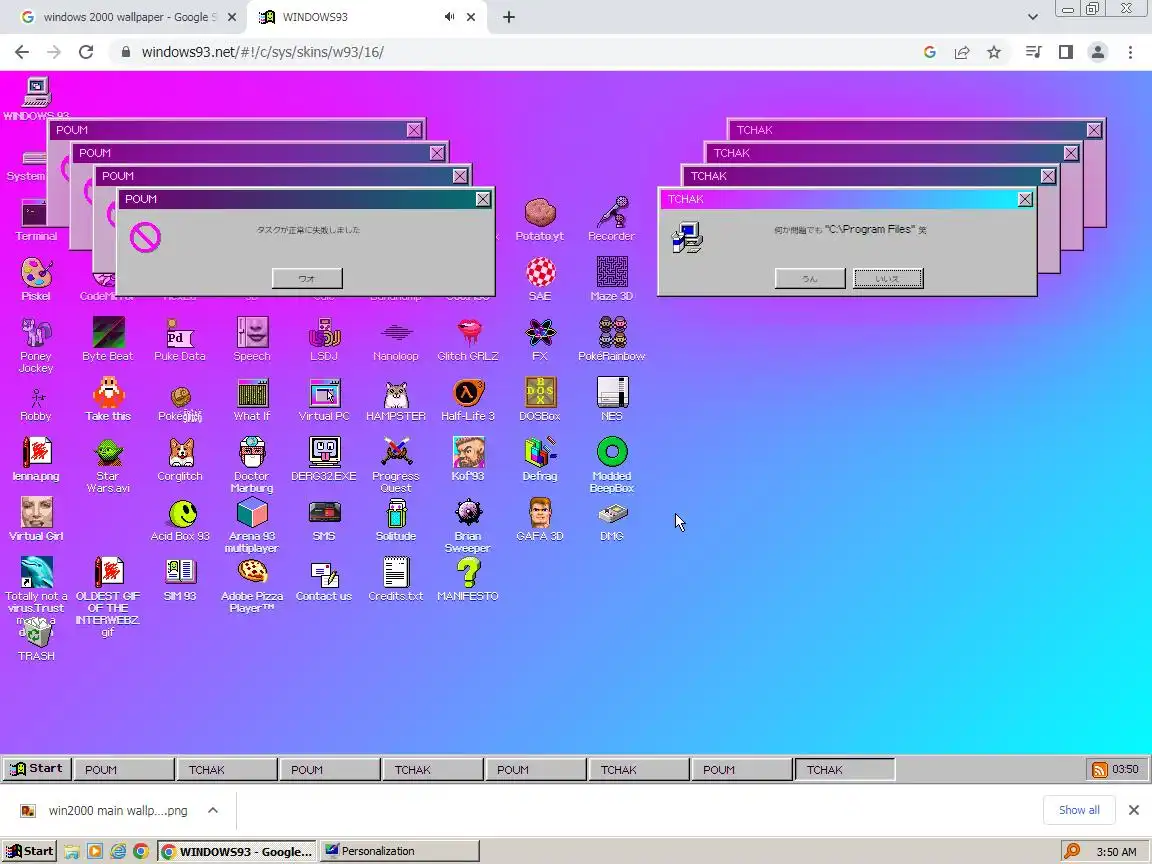Open the tab search dropdown arrow
The height and width of the screenshot is (864, 1152).
1033,17
